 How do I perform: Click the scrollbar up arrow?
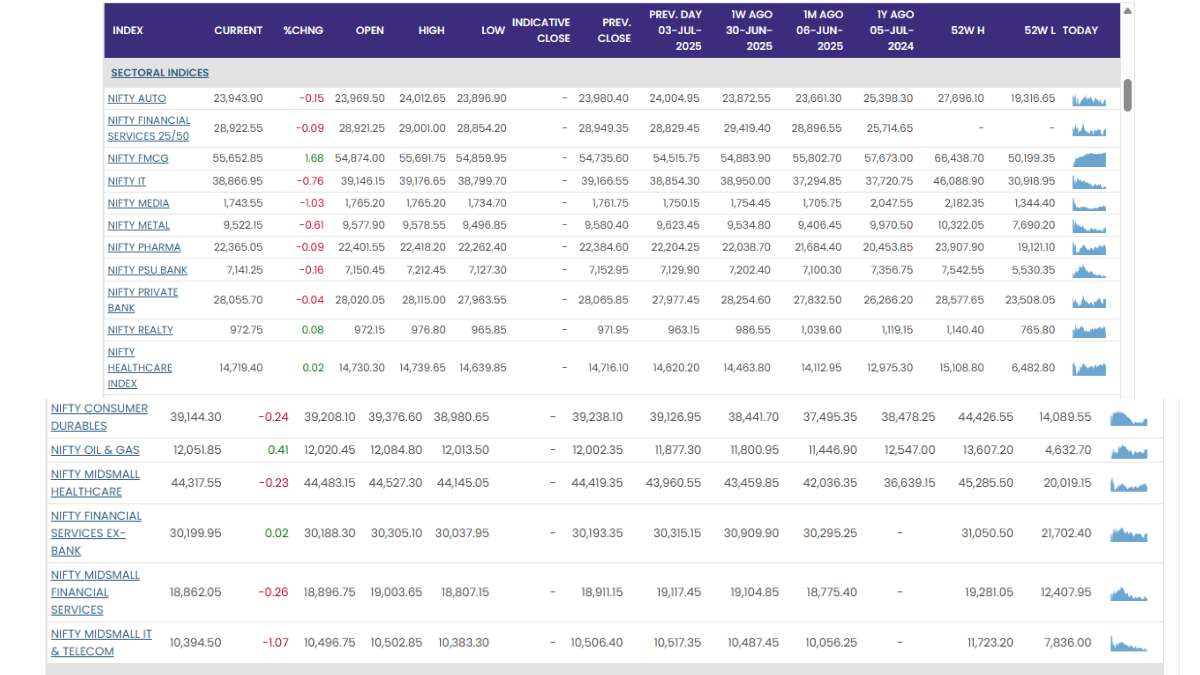[1128, 12]
